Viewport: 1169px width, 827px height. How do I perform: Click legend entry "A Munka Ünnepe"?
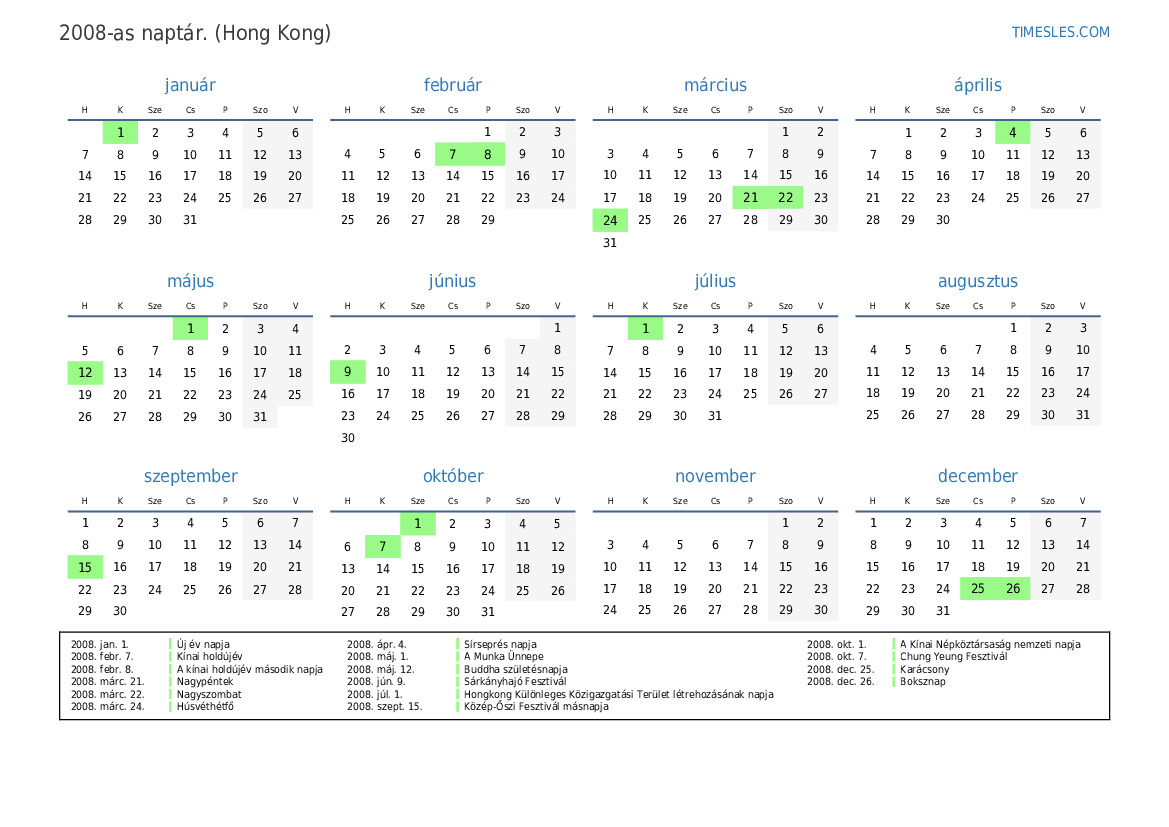point(504,657)
